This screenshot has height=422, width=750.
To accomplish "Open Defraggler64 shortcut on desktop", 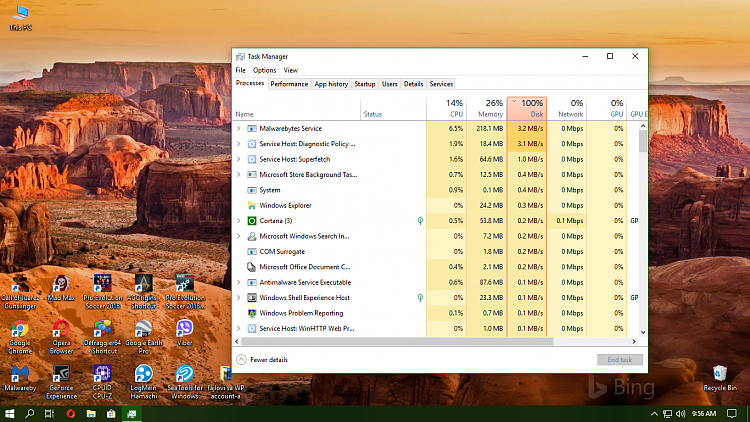I will (x=102, y=338).
